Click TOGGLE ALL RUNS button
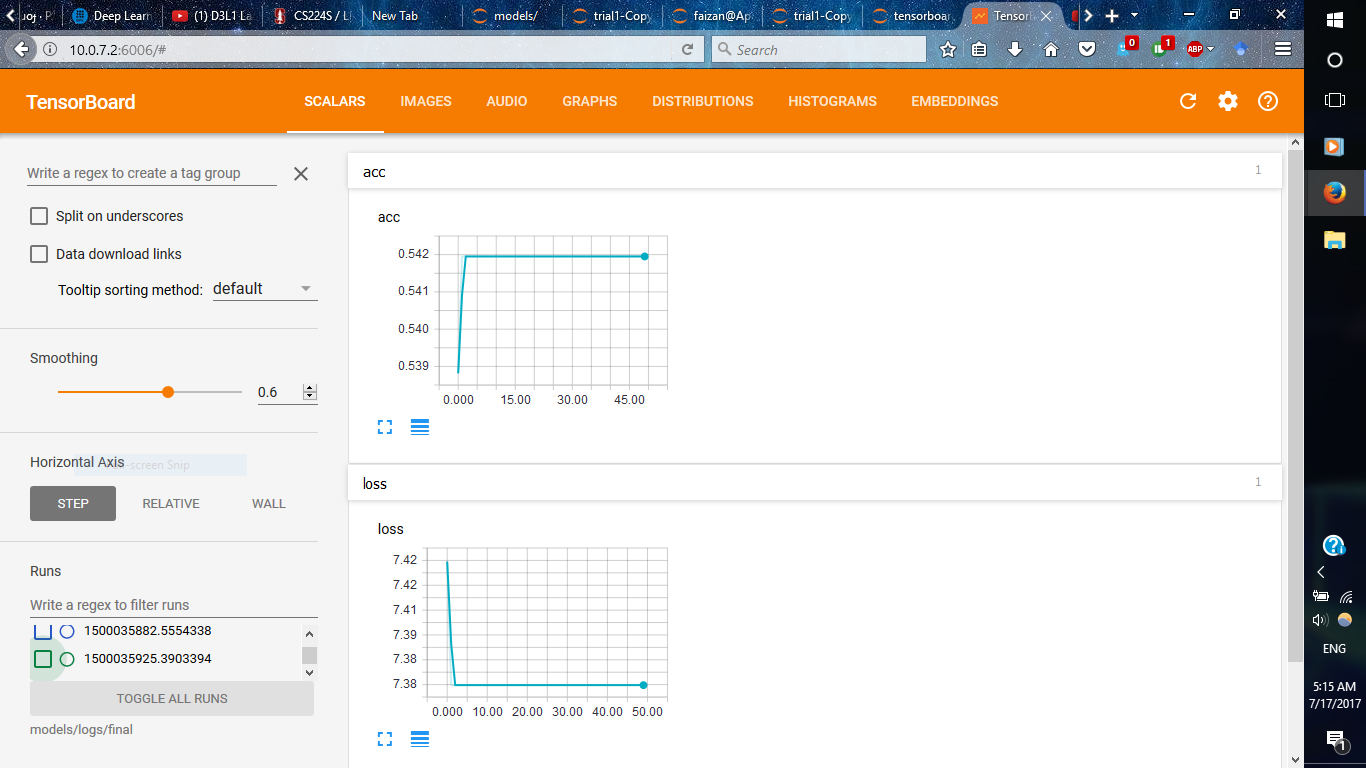This screenshot has width=1366, height=768. (172, 698)
